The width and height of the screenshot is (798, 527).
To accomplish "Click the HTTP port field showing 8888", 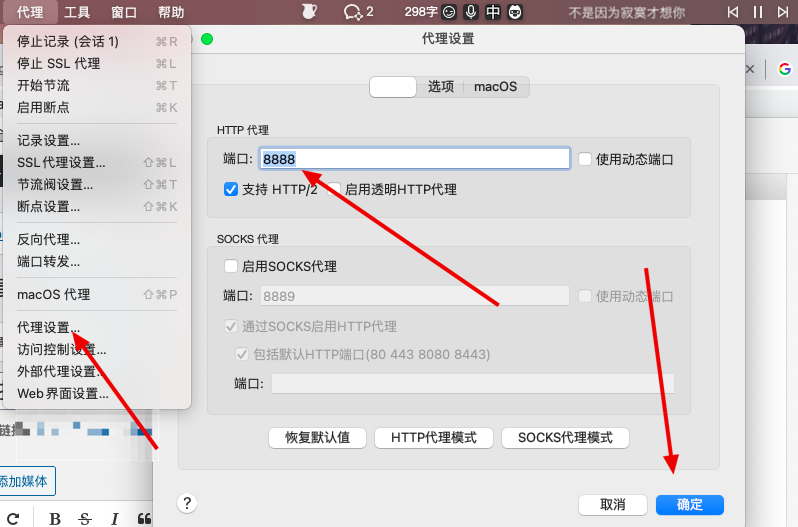I will [x=415, y=159].
